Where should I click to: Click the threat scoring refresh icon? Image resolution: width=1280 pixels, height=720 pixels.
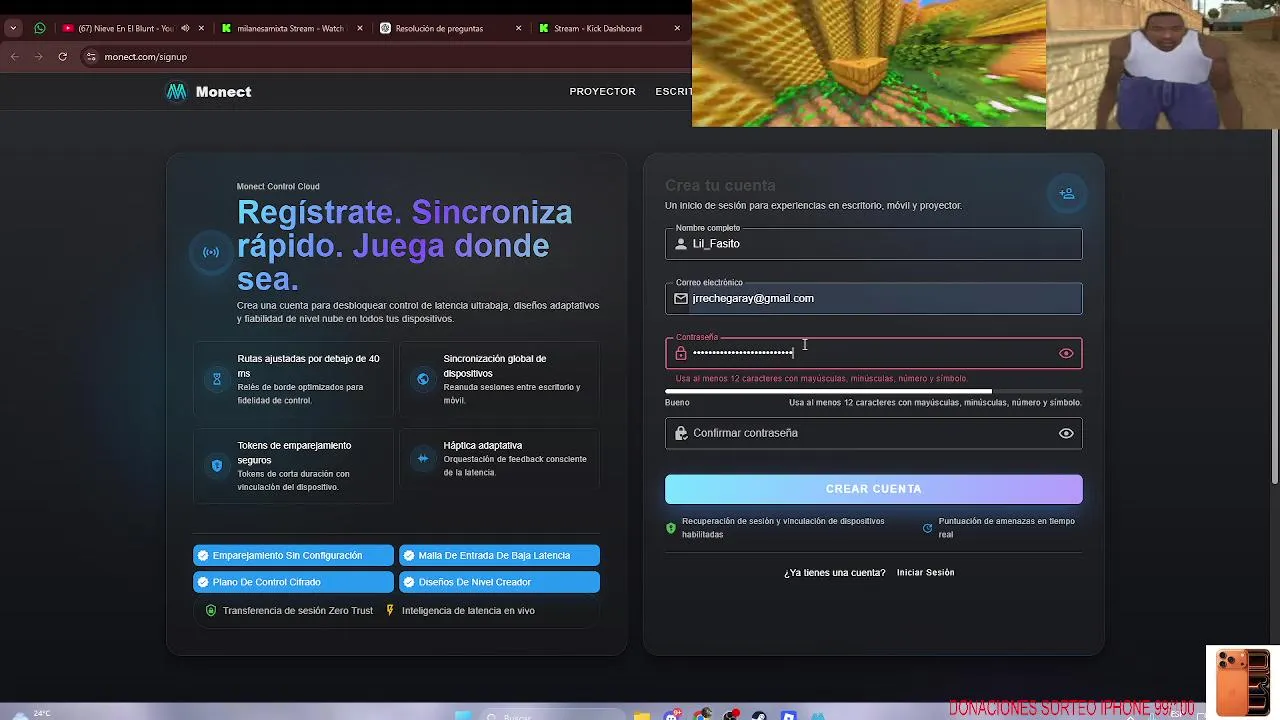927,528
